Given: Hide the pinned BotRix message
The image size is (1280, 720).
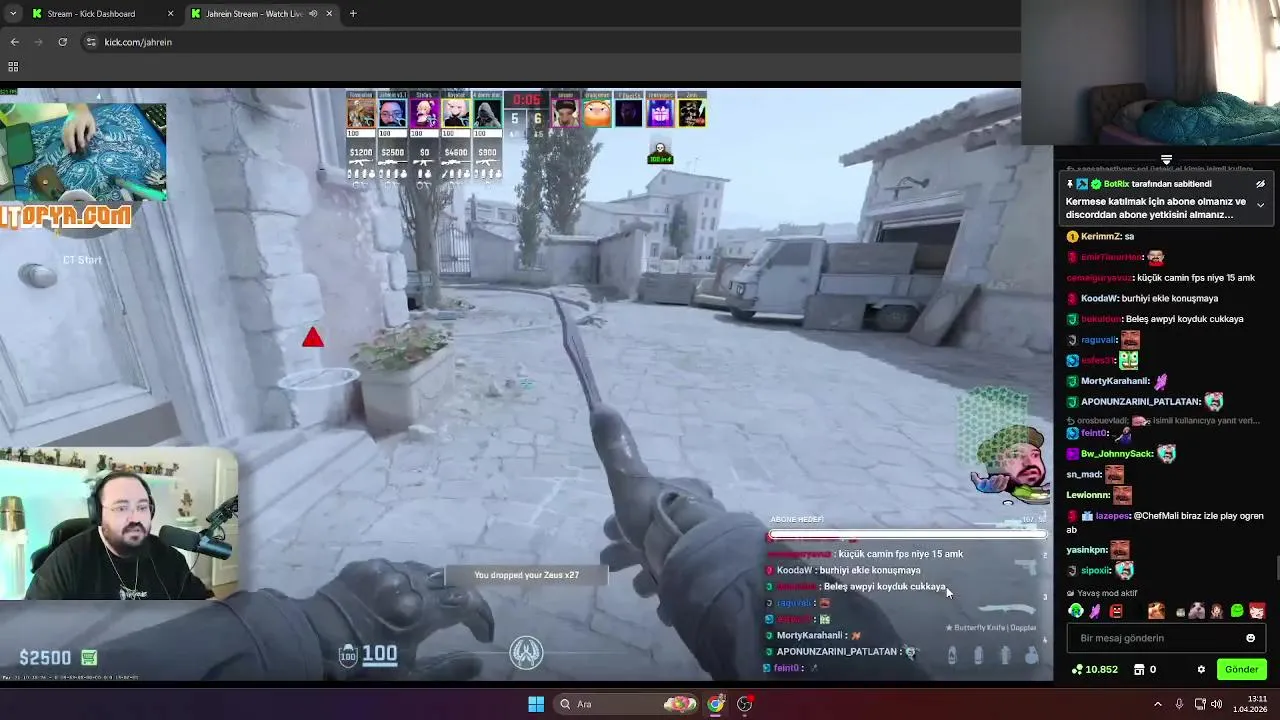Looking at the screenshot, I should tap(1260, 184).
